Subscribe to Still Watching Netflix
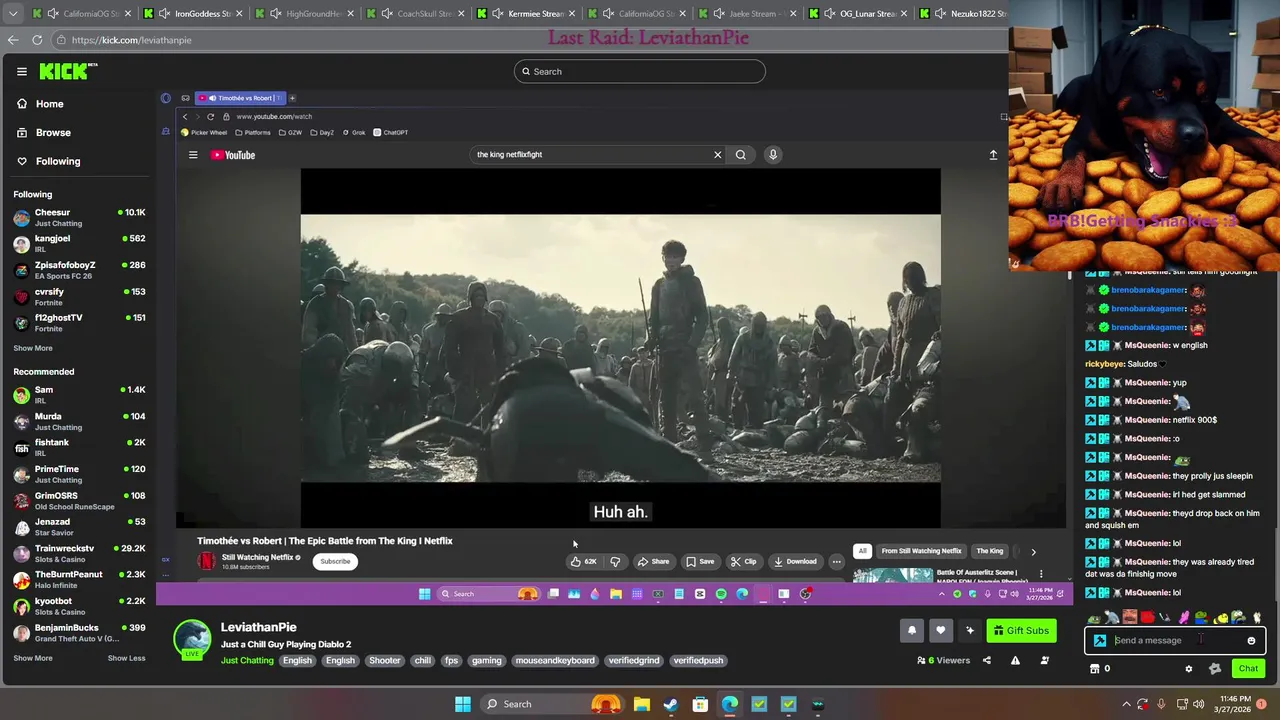 [335, 561]
